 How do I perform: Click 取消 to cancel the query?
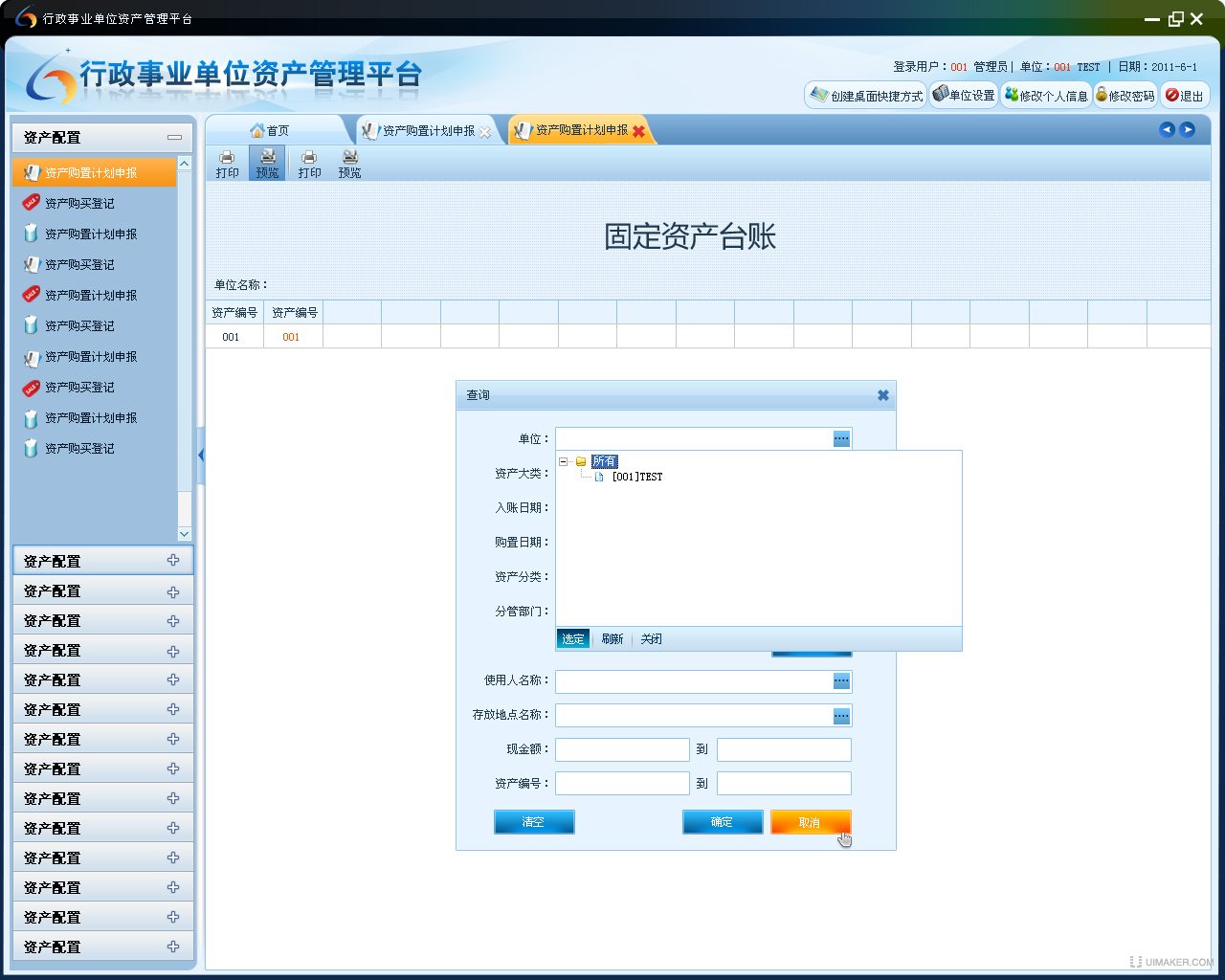pyautogui.click(x=811, y=822)
